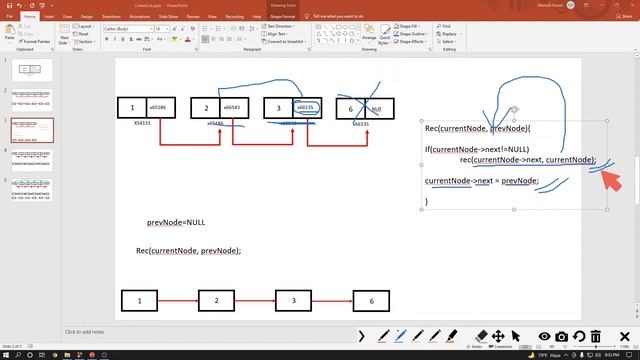
Task: Click Tell me what you want to do
Action: click(338, 16)
